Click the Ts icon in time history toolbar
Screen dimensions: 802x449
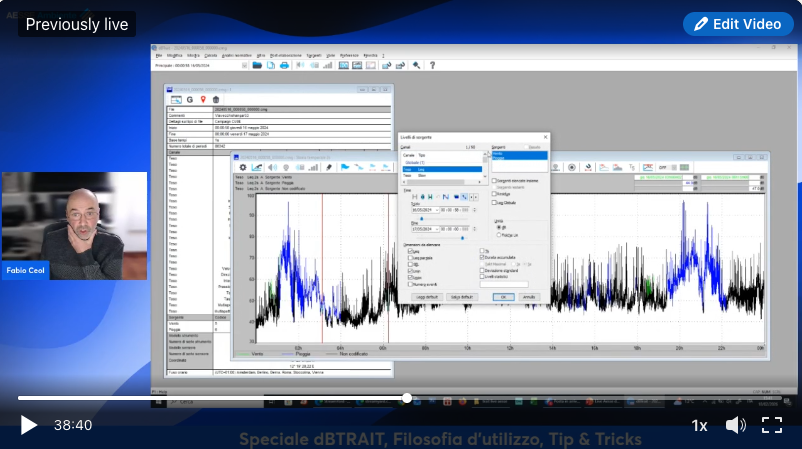pos(632,167)
